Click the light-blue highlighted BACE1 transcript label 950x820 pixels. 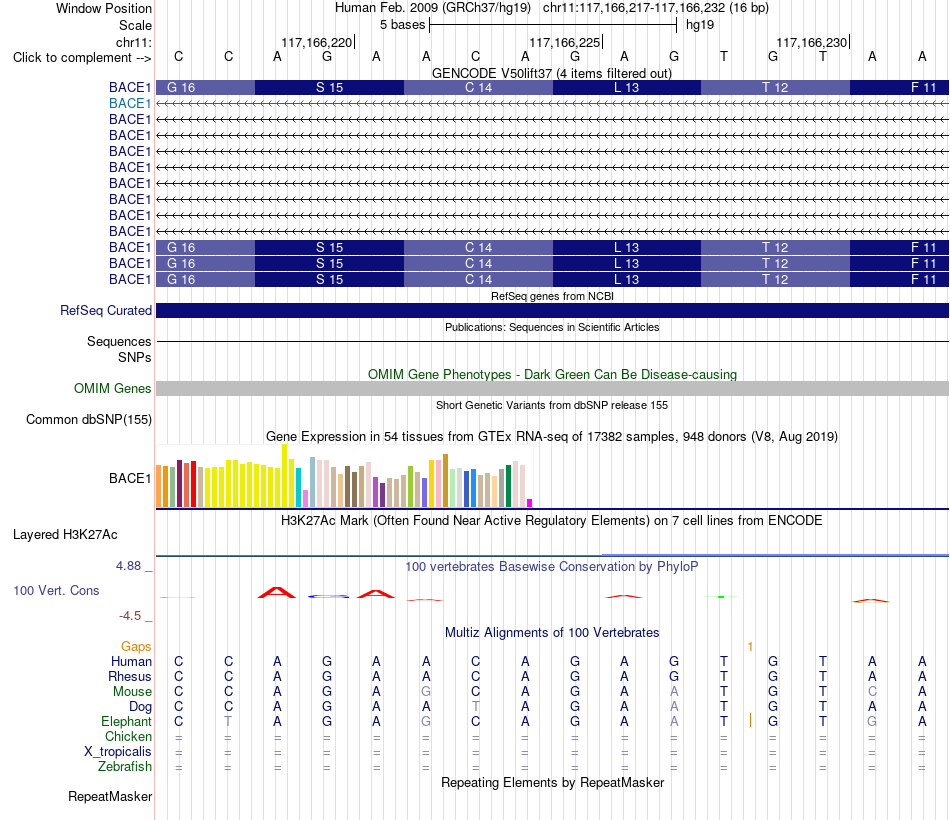coord(130,104)
